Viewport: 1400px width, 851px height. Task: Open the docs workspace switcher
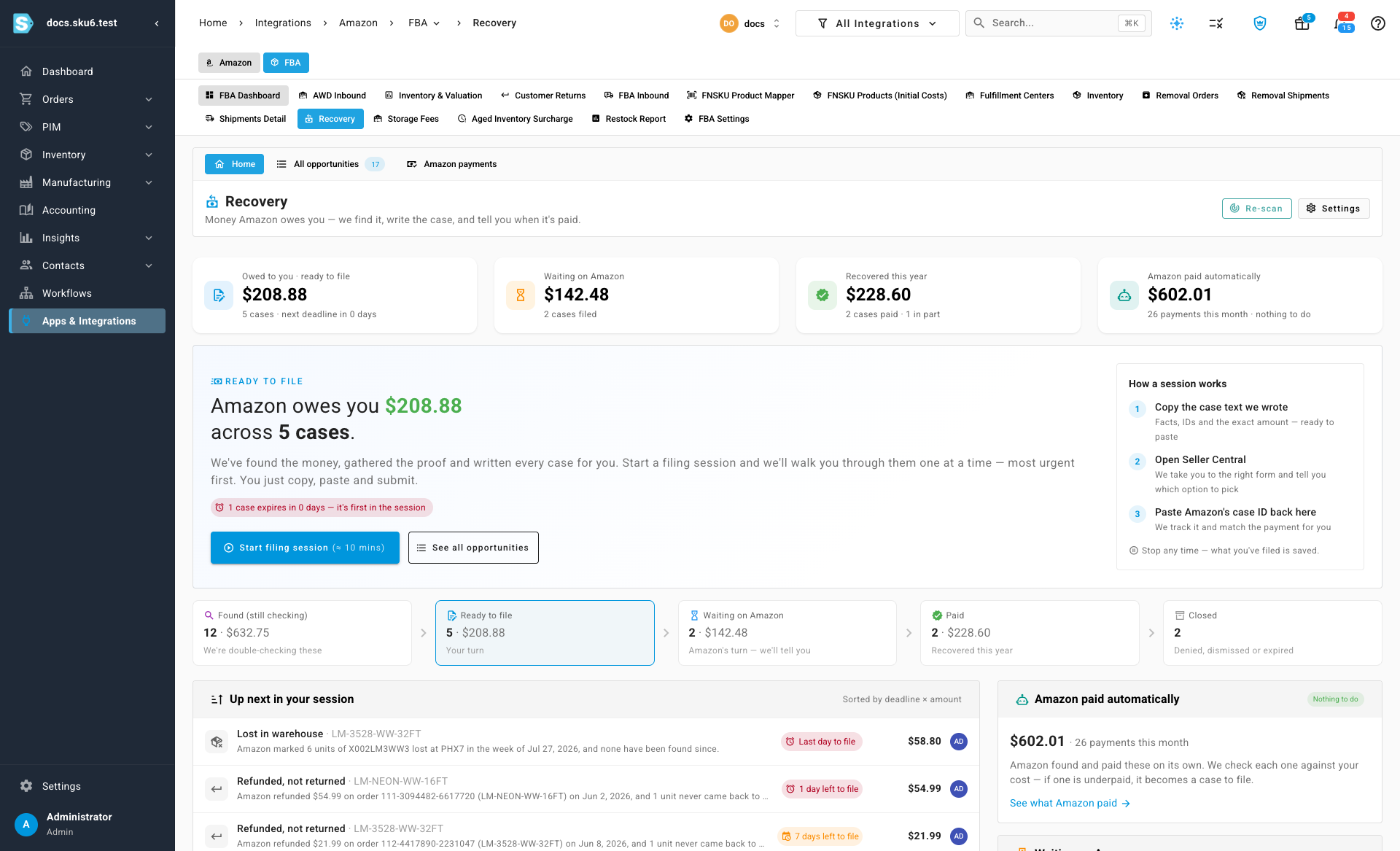coord(750,23)
